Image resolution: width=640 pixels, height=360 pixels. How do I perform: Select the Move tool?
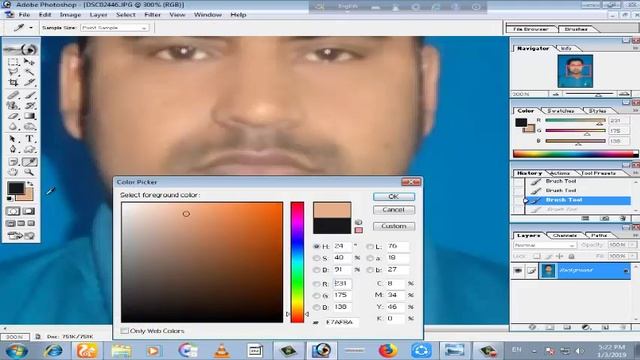(x=29, y=62)
